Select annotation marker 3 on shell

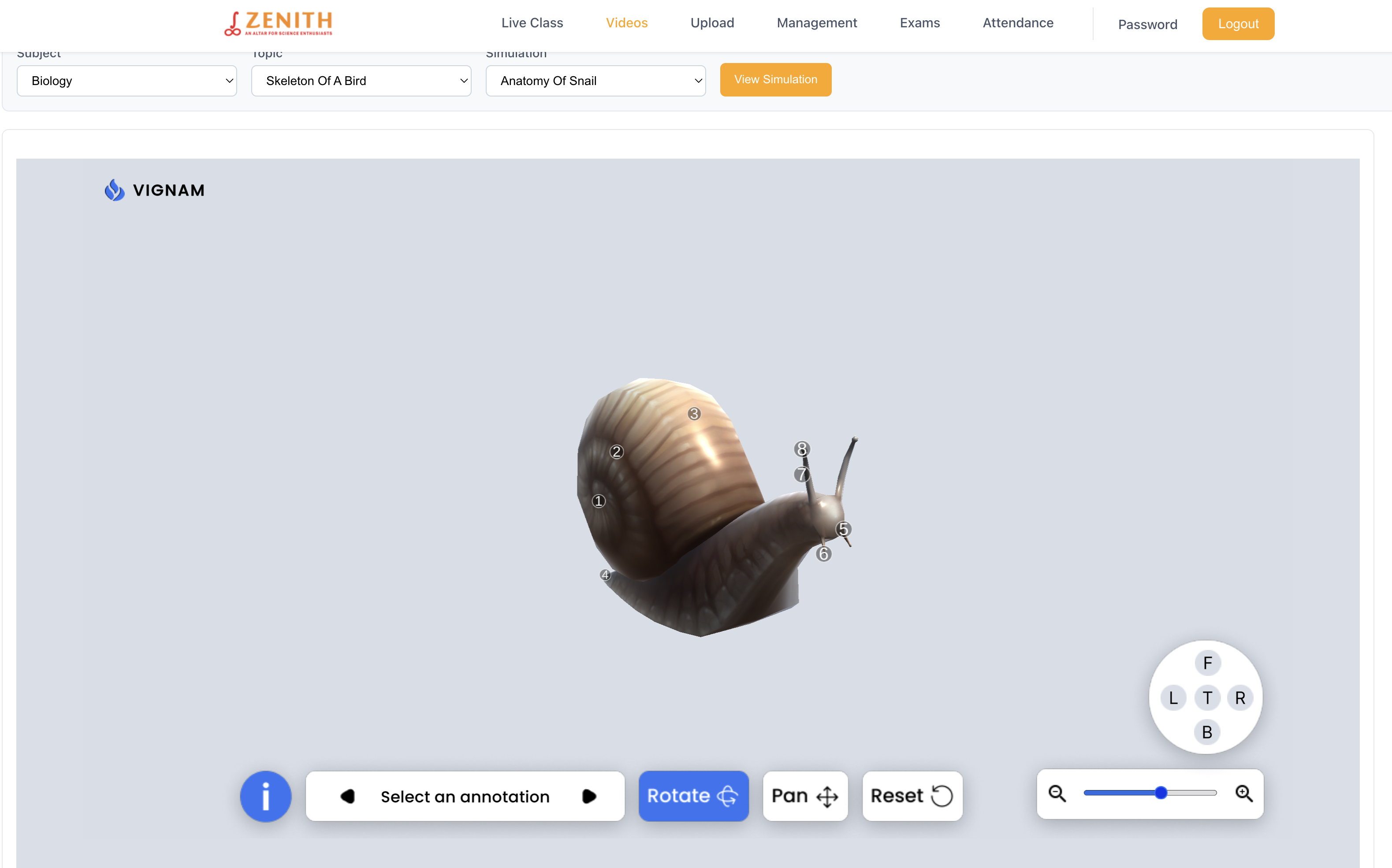tap(694, 413)
